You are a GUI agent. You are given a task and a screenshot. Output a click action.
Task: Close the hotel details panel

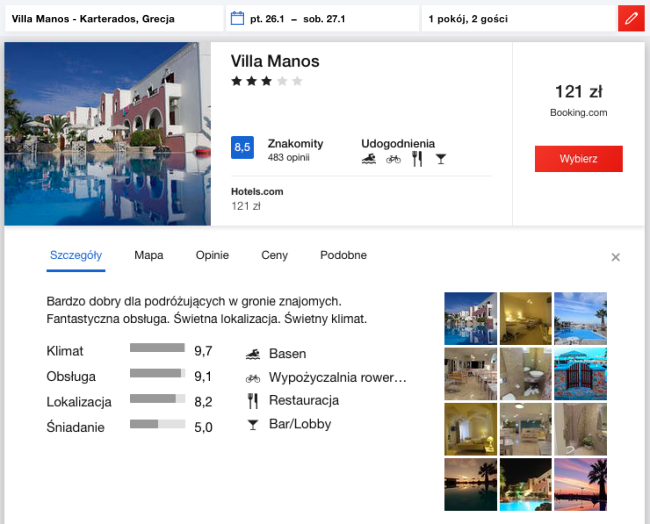click(616, 257)
